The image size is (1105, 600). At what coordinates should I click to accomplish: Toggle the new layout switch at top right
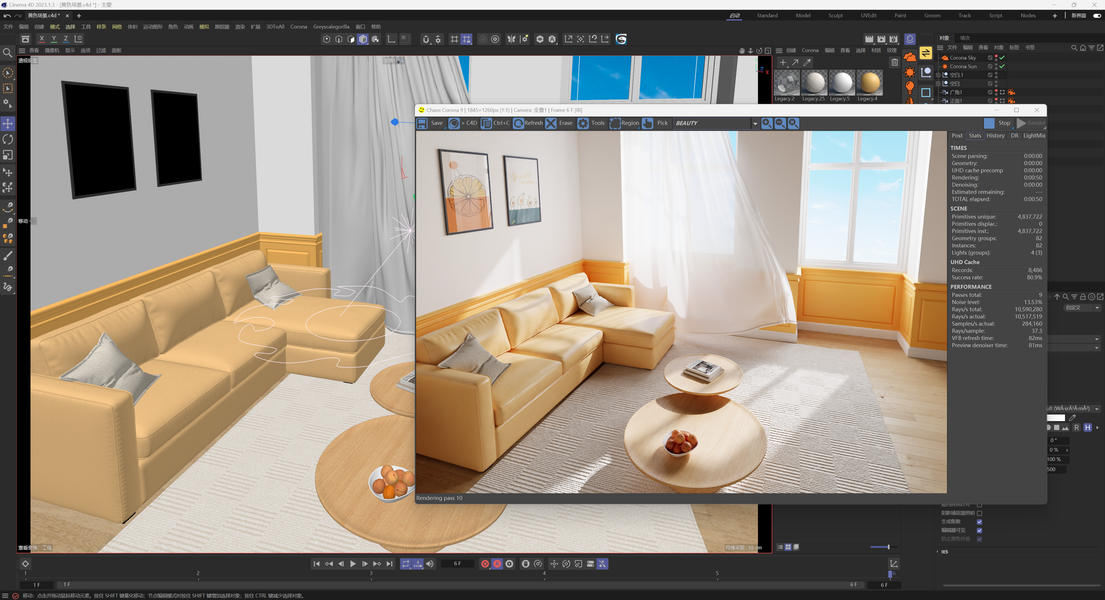(x=1097, y=16)
